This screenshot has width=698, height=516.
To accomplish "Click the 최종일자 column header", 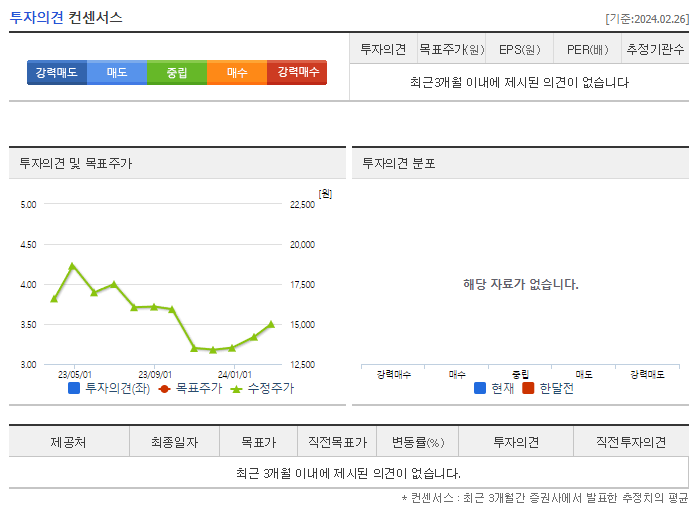I will (x=174, y=442).
